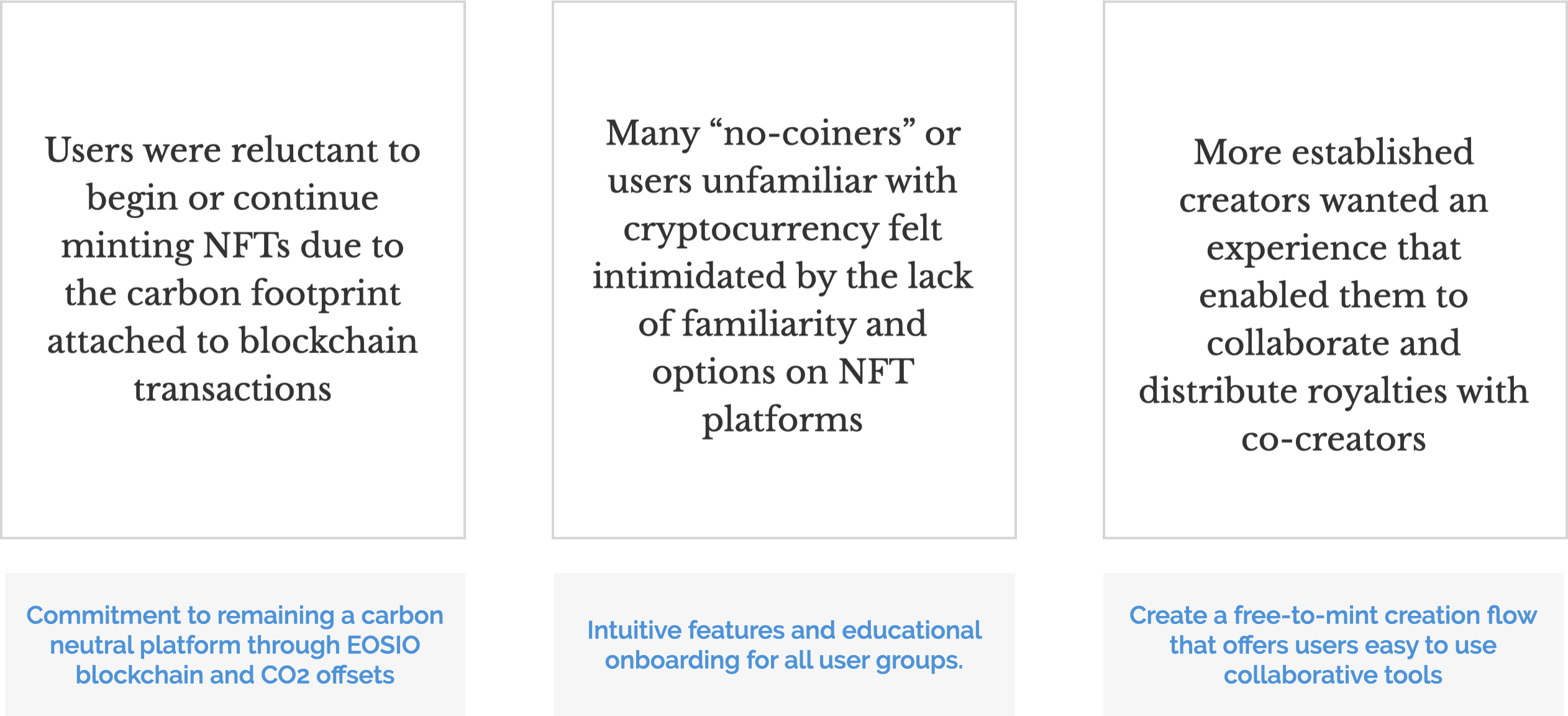
Task: Click "blockchain and CO2 offsets" blue text
Action: tap(235, 675)
